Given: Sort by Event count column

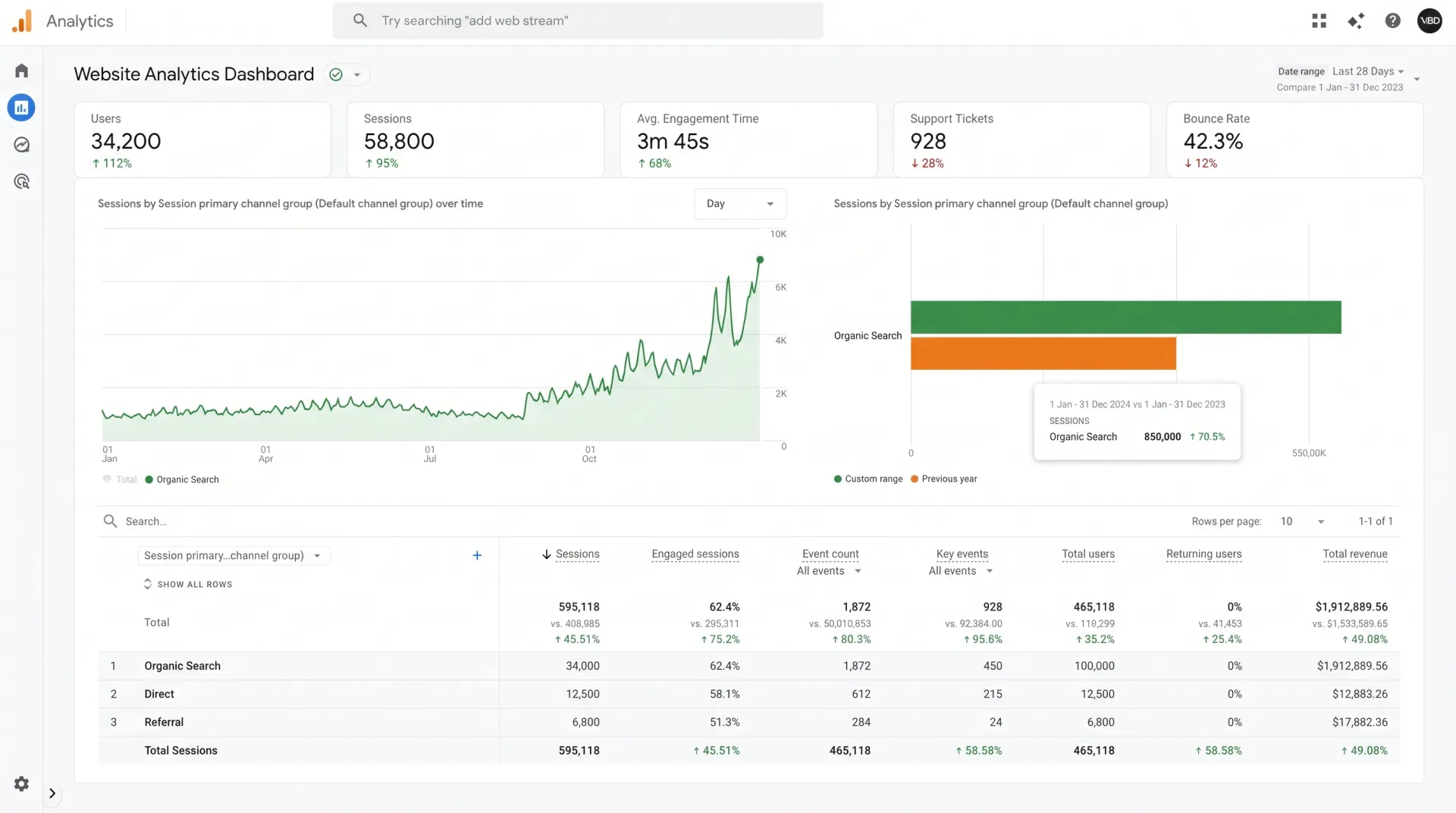Looking at the screenshot, I should pos(830,554).
